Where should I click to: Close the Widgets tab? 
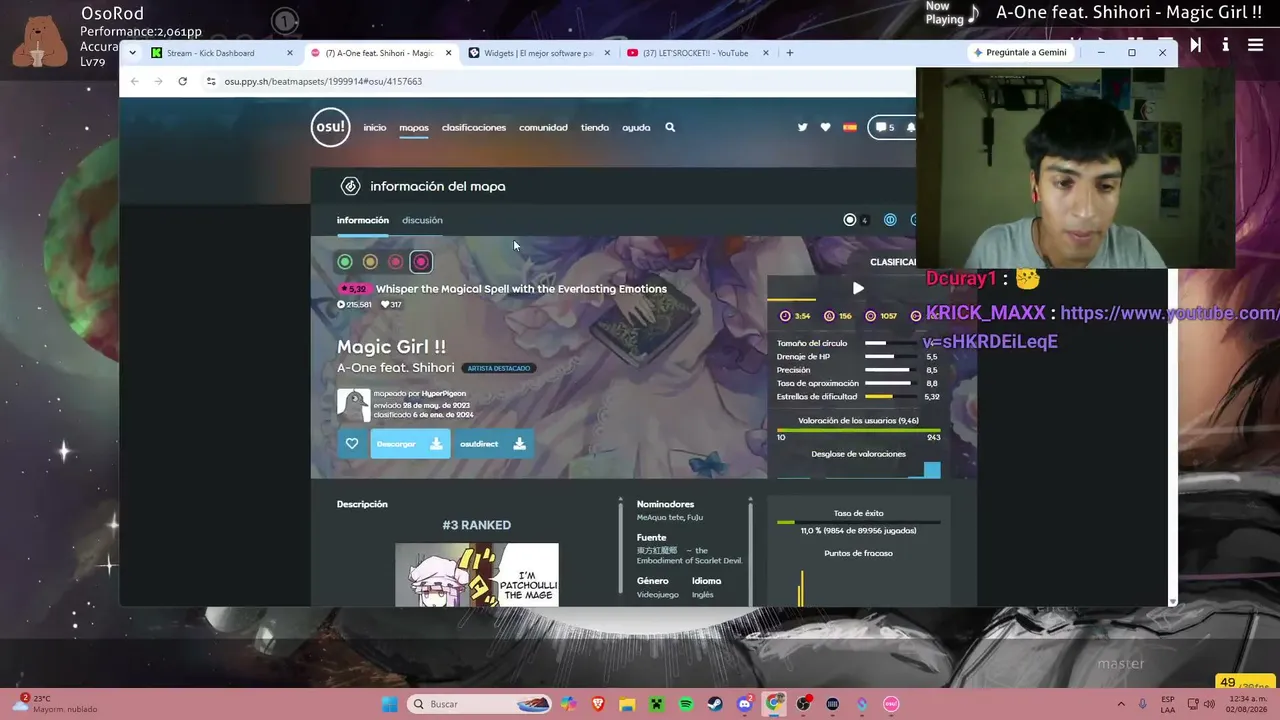pyautogui.click(x=607, y=53)
